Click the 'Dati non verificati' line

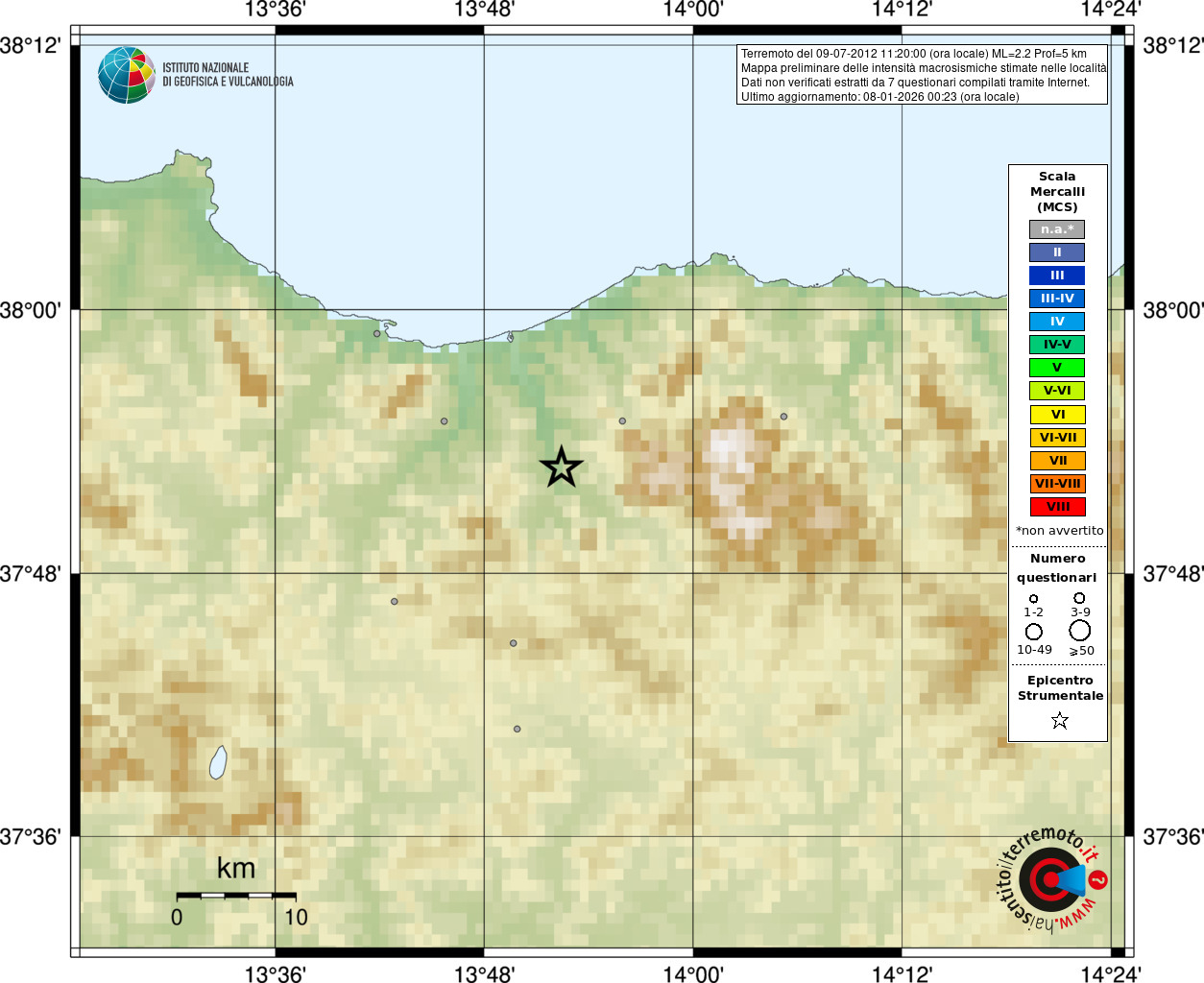pos(915,83)
